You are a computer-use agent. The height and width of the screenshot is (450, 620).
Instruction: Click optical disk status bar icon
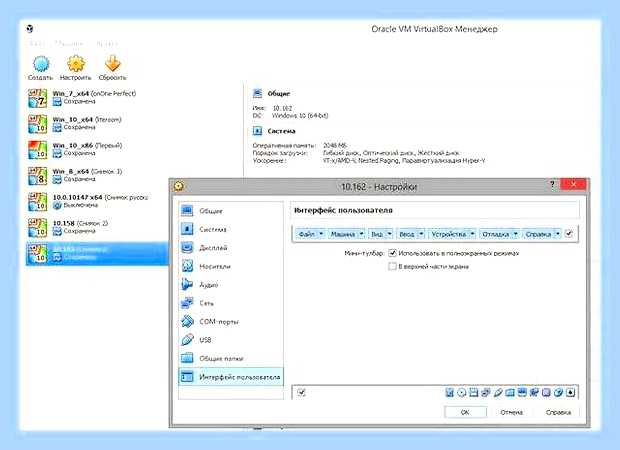click(x=461, y=393)
